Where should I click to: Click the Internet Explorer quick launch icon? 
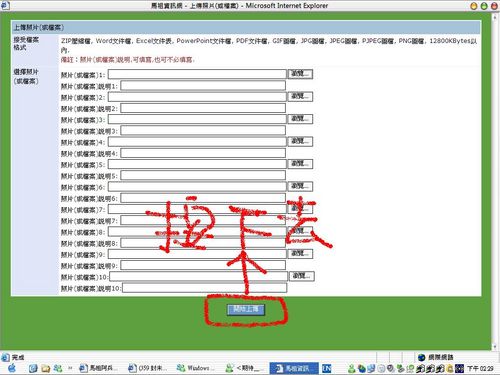(x=33, y=368)
